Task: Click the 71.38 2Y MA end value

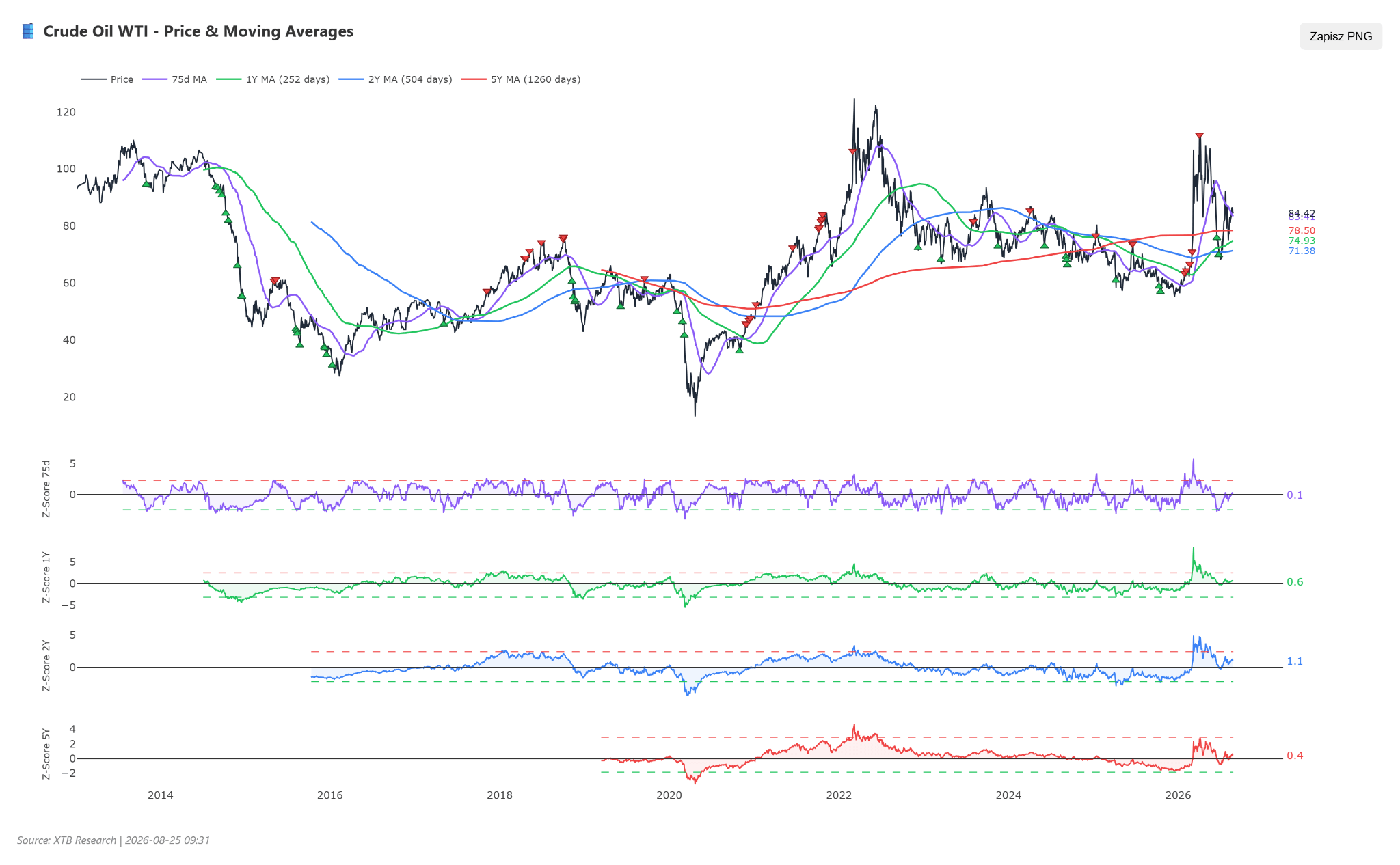Action: pos(1302,251)
